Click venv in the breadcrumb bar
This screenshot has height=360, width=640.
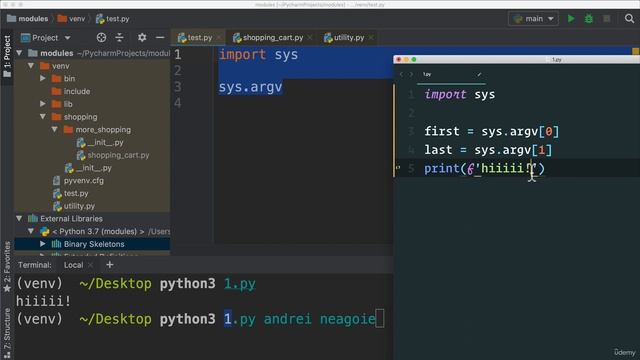click(x=71, y=19)
